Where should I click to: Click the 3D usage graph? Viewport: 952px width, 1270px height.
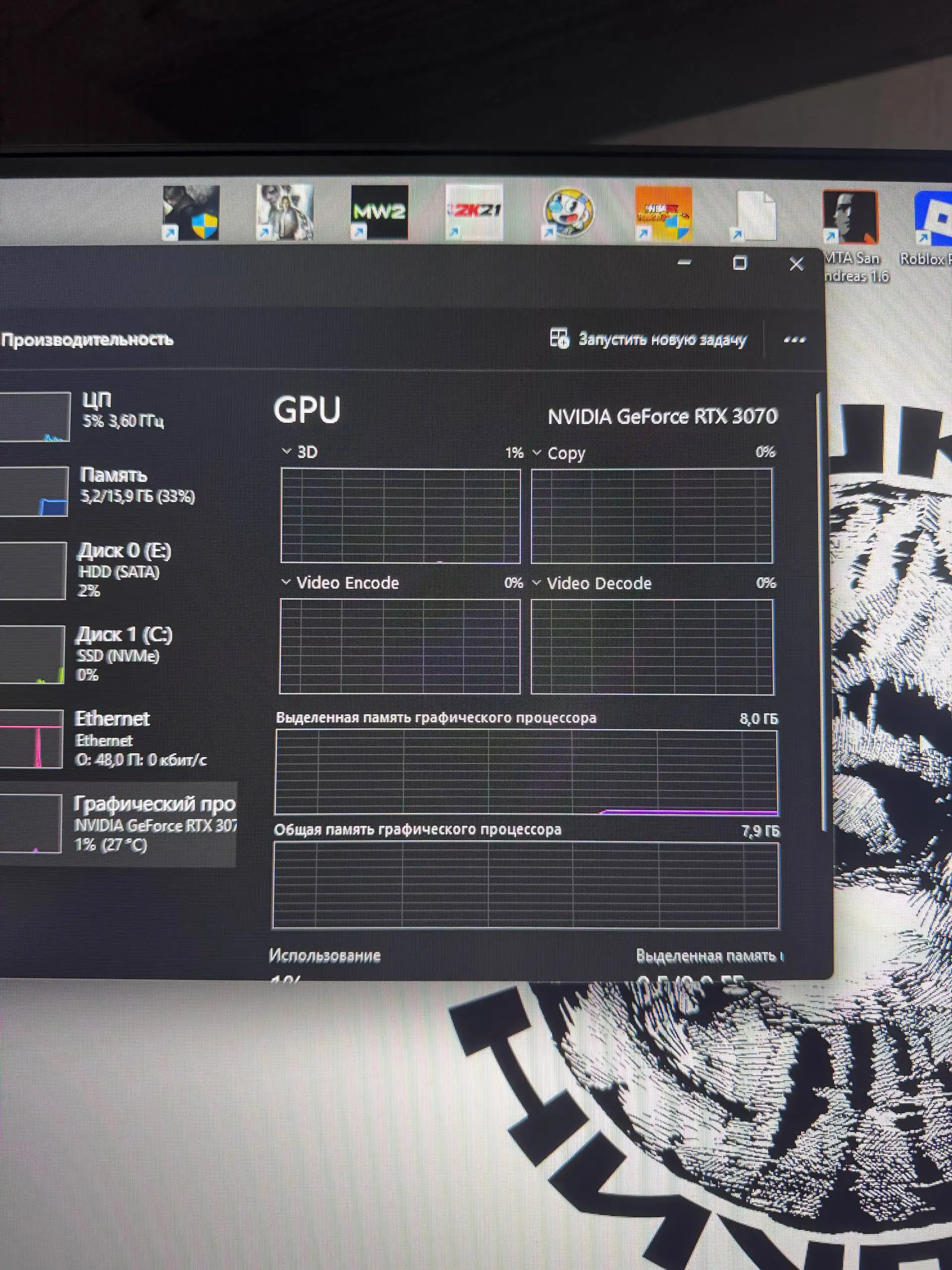click(x=401, y=515)
